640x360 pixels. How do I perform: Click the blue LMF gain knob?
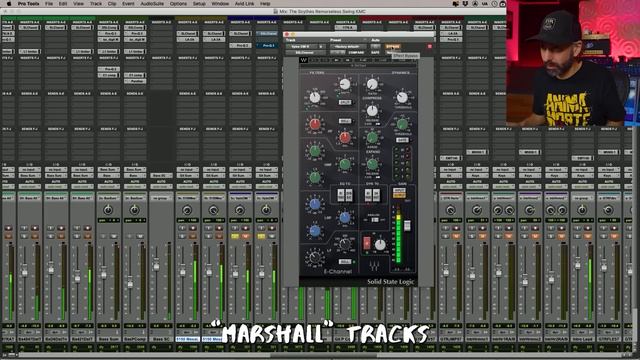point(315,204)
